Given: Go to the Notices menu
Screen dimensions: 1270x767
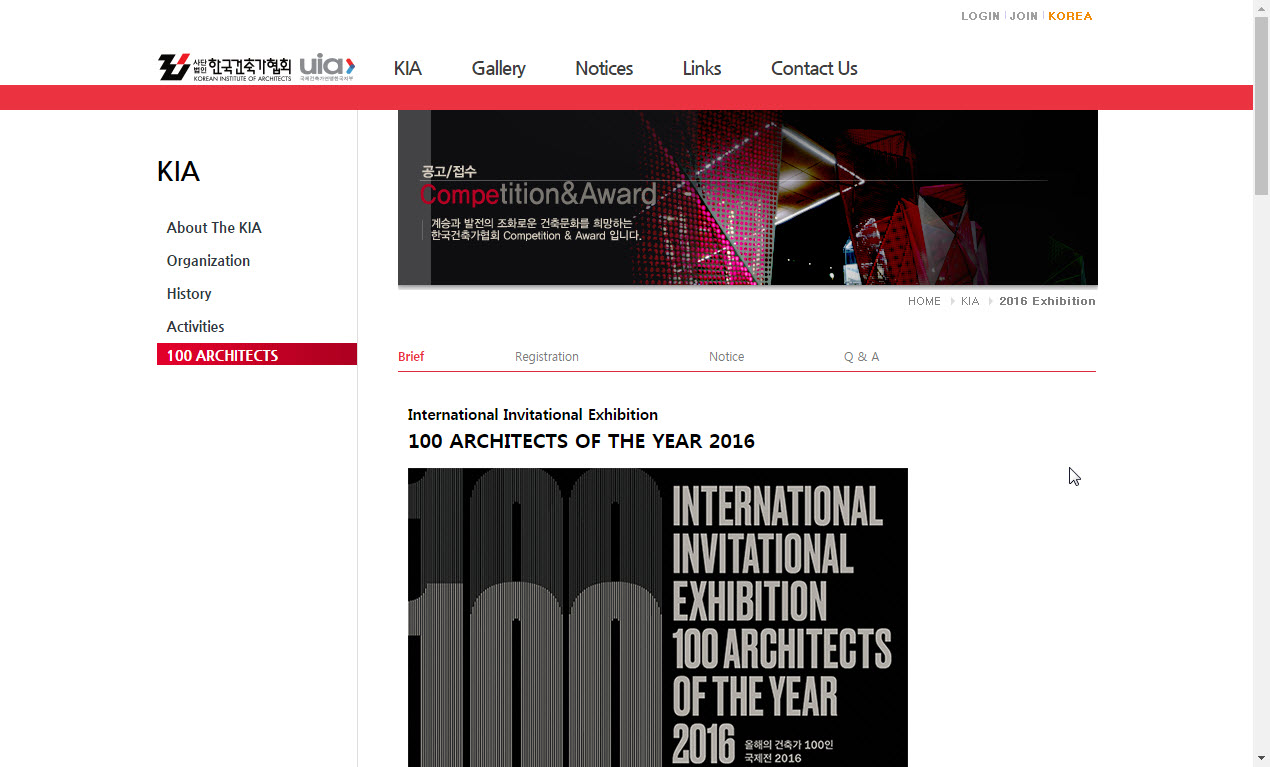Looking at the screenshot, I should click(604, 68).
